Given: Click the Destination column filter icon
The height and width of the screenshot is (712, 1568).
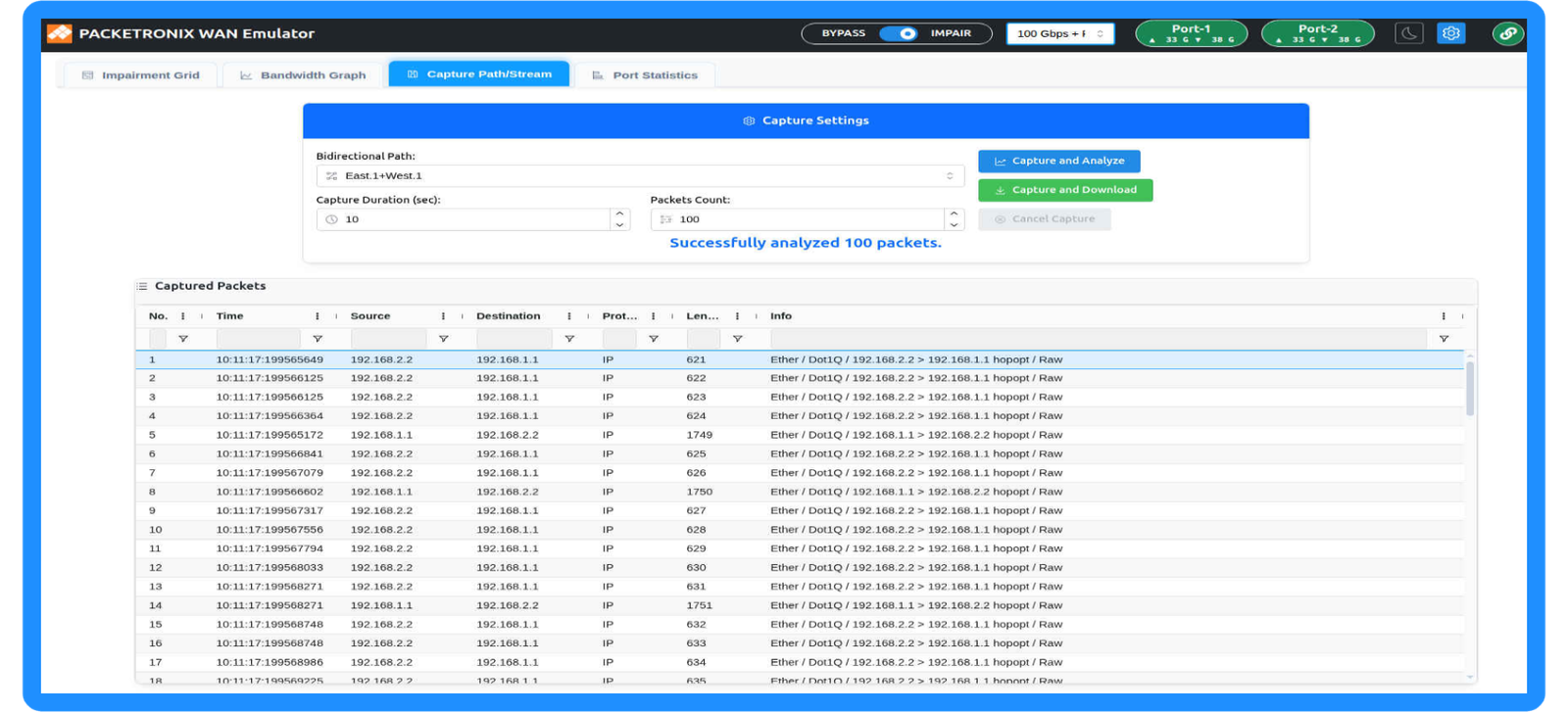Looking at the screenshot, I should pos(569,339).
